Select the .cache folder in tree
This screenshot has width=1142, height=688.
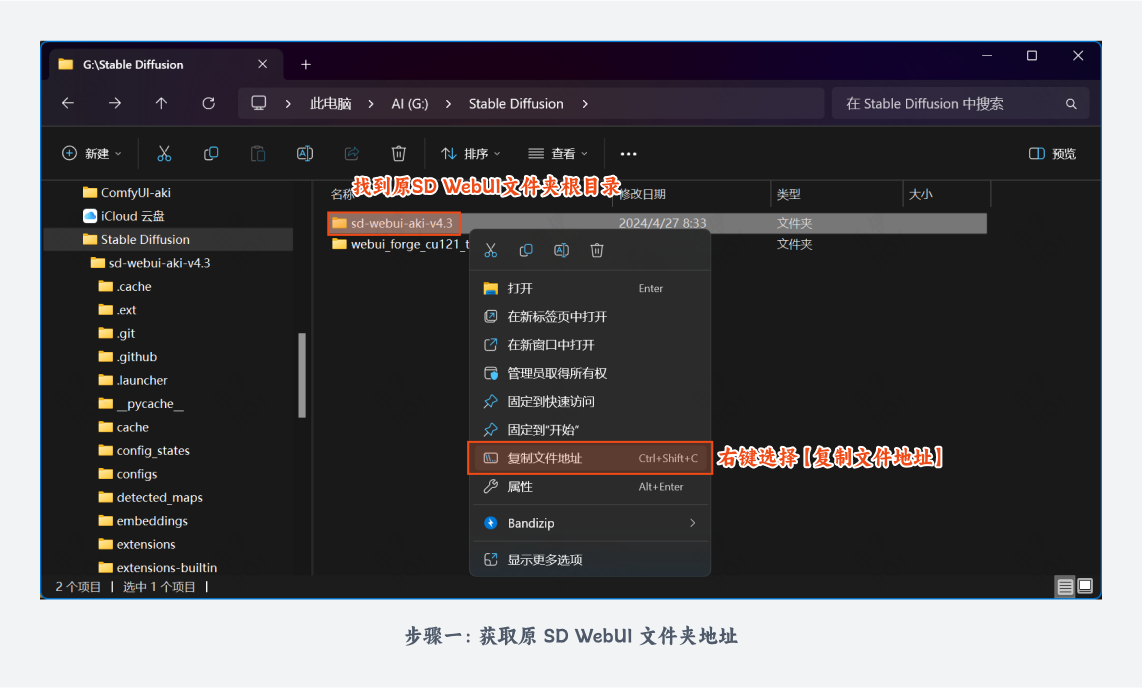coord(125,286)
